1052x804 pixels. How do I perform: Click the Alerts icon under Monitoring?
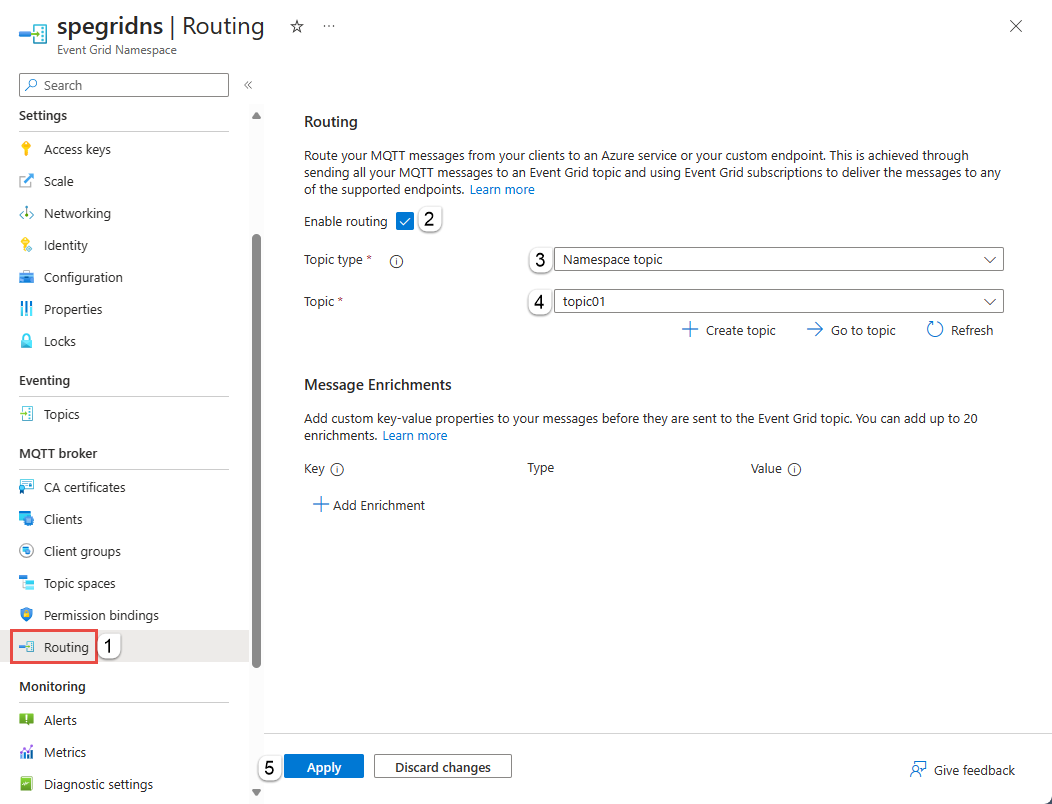[x=26, y=720]
